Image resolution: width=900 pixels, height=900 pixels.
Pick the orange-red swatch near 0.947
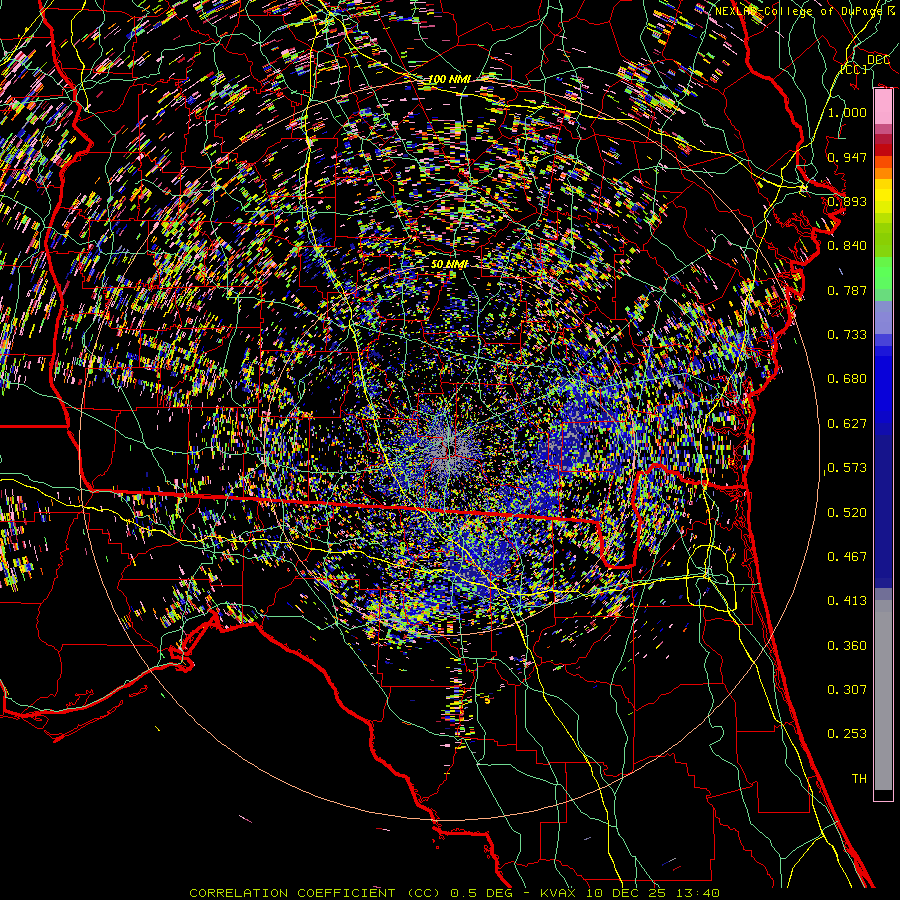[x=883, y=162]
